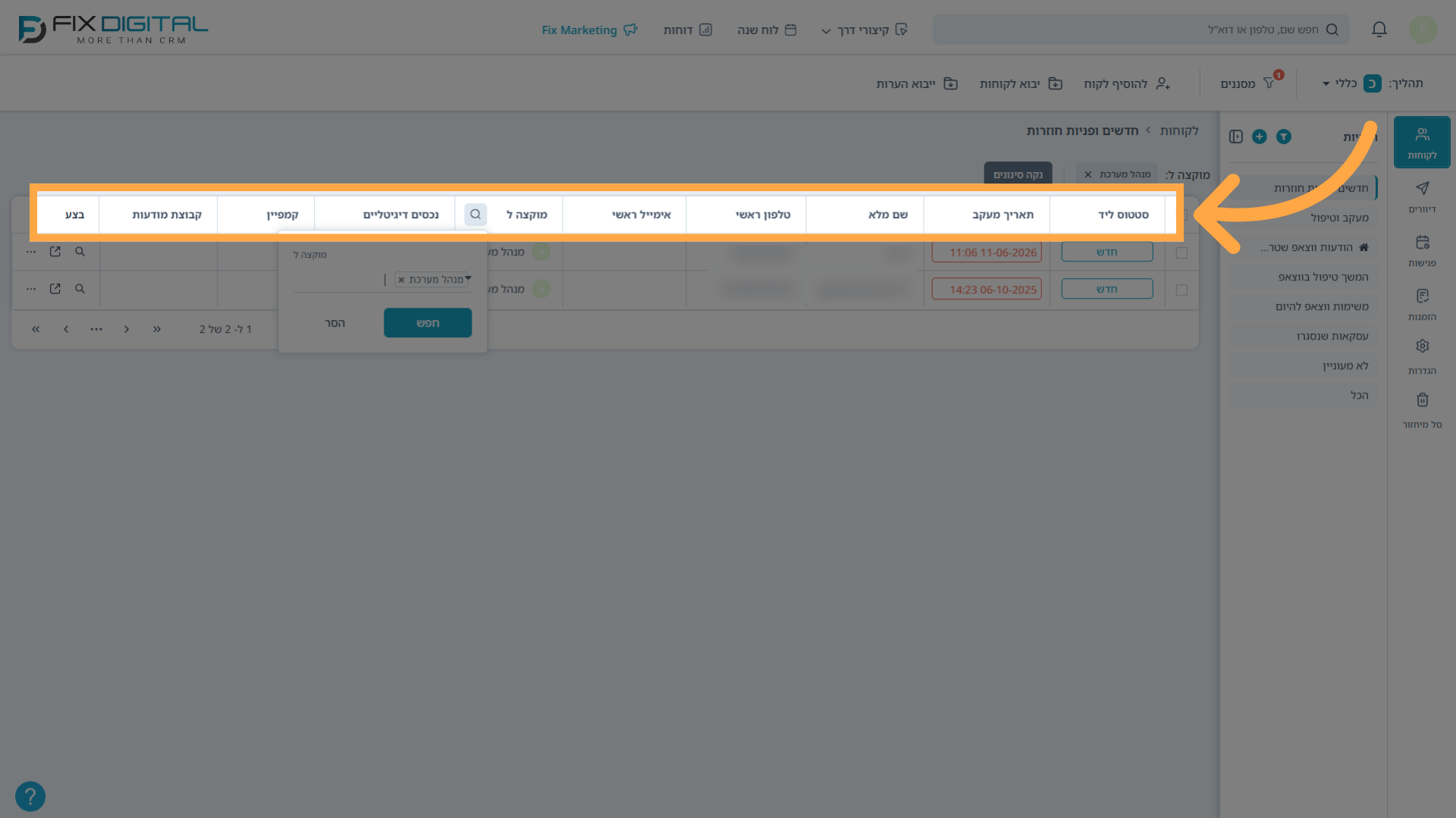Open פגישות calendar icon in right sidebar
Viewport: 1456px width, 818px height.
tap(1423, 250)
